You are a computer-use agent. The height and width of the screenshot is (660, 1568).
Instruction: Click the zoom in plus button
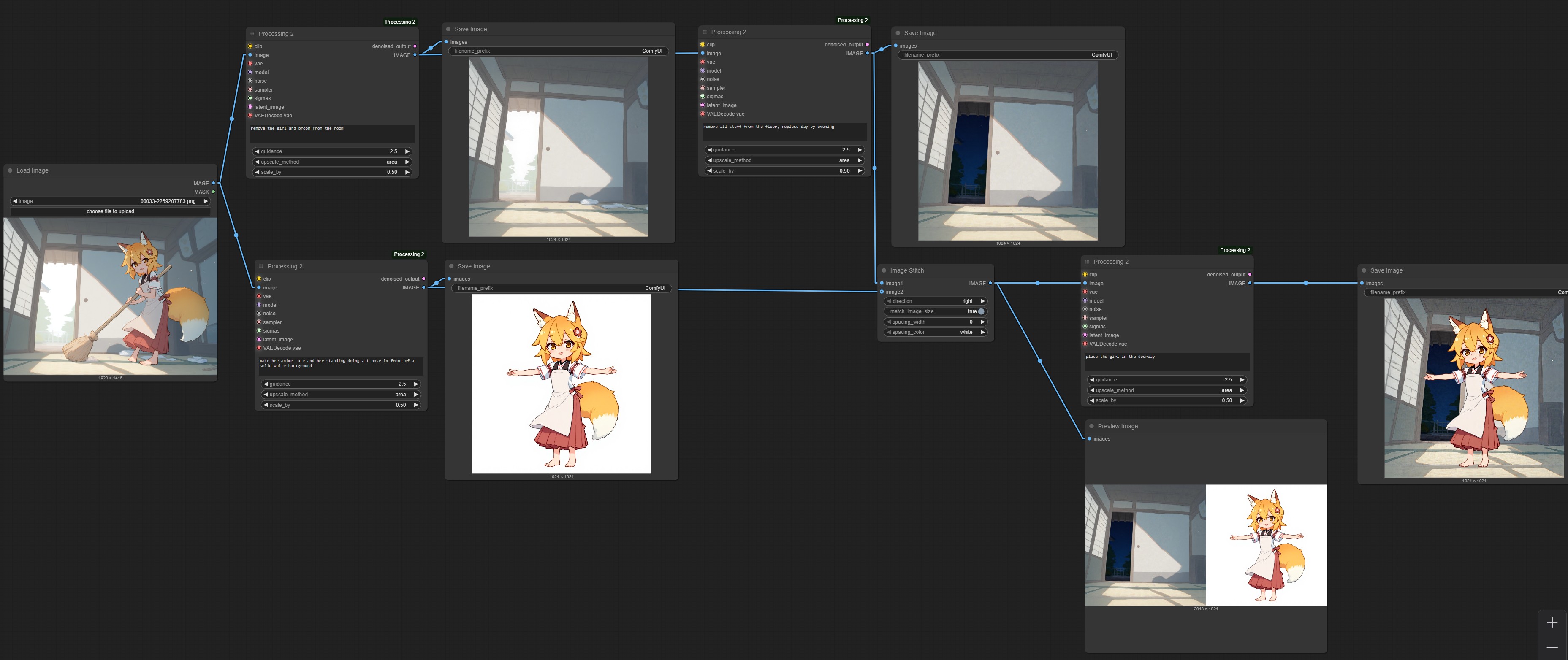pyautogui.click(x=1552, y=622)
